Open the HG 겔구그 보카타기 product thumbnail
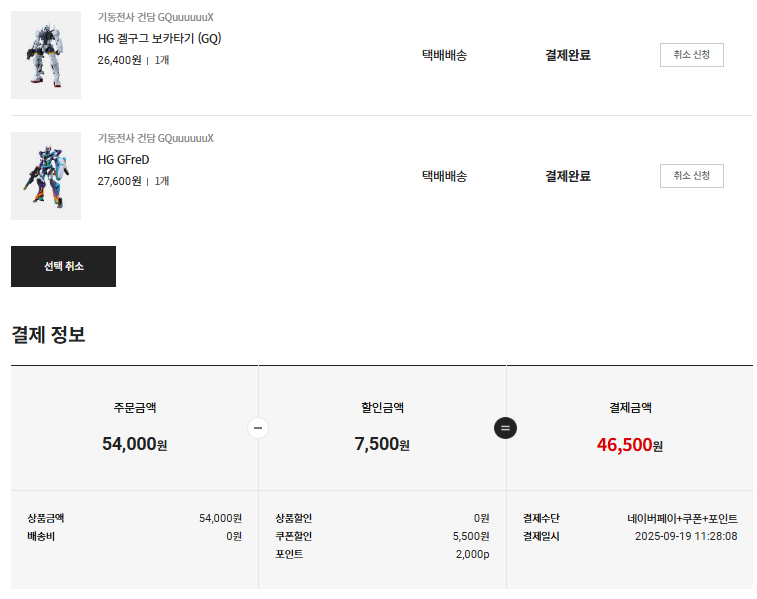 coord(46,55)
